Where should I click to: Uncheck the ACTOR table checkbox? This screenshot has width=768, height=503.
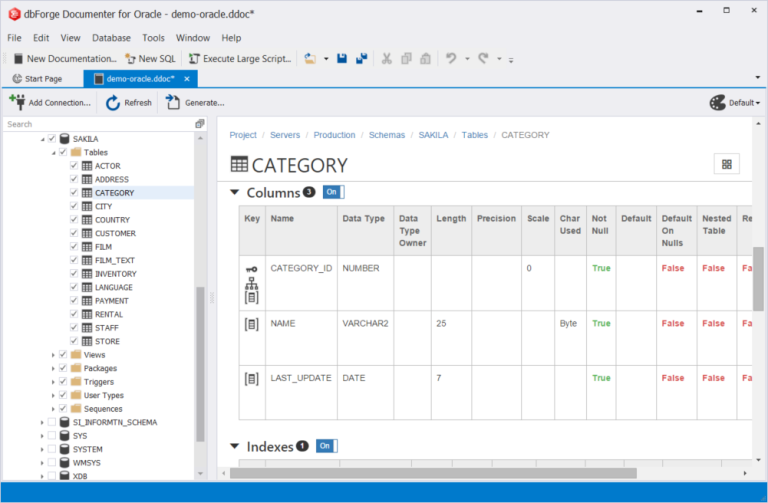(74, 166)
